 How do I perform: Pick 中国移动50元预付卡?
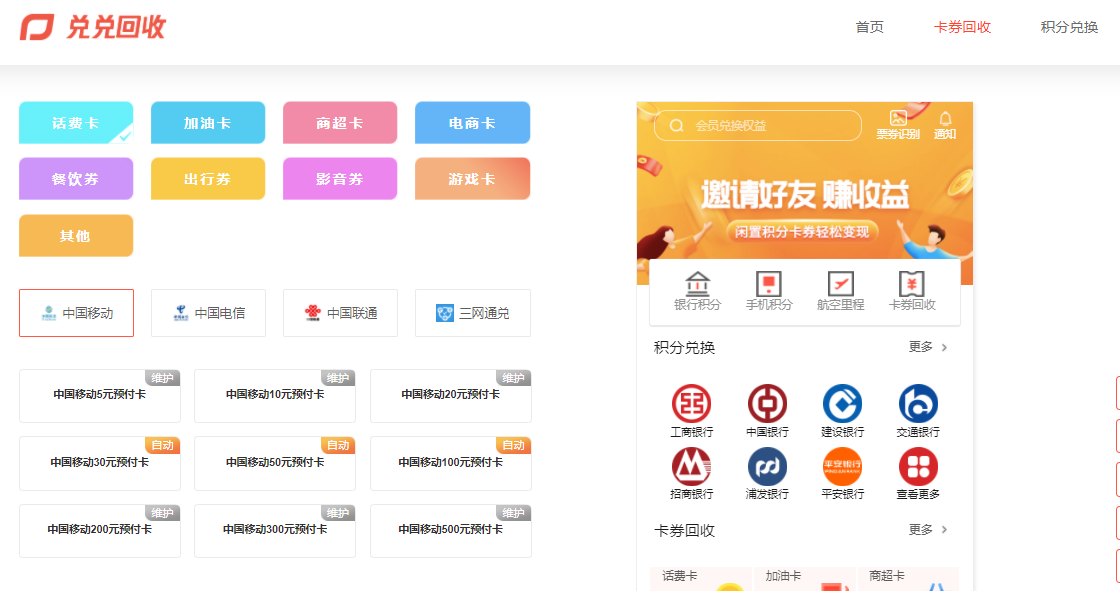click(275, 464)
